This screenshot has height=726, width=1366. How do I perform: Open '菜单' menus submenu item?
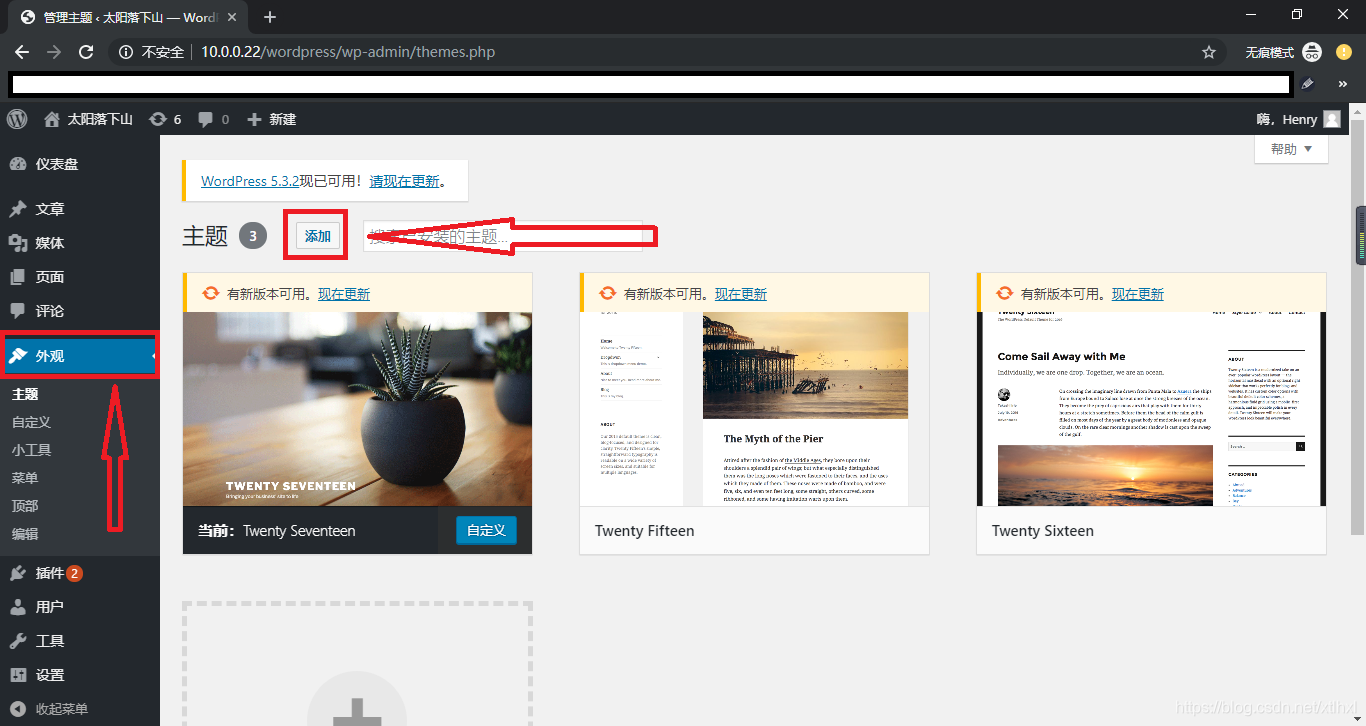(25, 478)
